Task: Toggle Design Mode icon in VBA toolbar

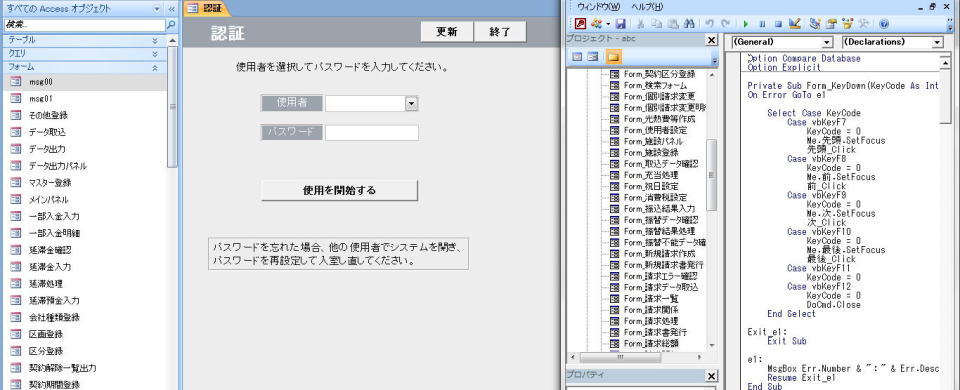Action: [x=795, y=24]
